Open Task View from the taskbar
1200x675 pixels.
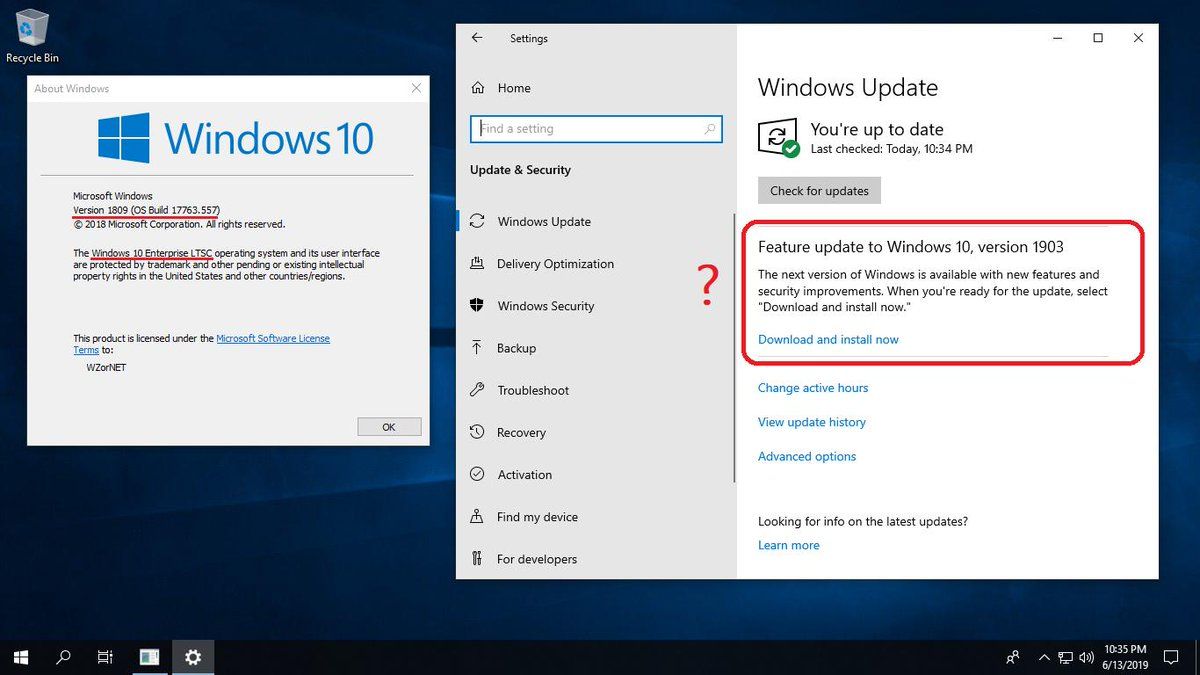pyautogui.click(x=105, y=657)
